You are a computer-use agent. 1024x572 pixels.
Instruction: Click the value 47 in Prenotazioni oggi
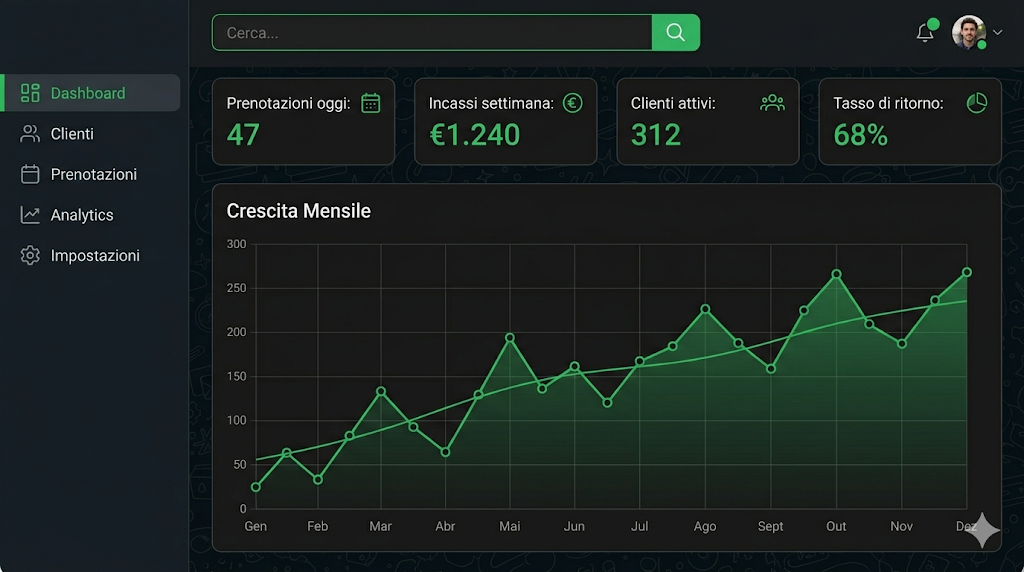pos(243,135)
